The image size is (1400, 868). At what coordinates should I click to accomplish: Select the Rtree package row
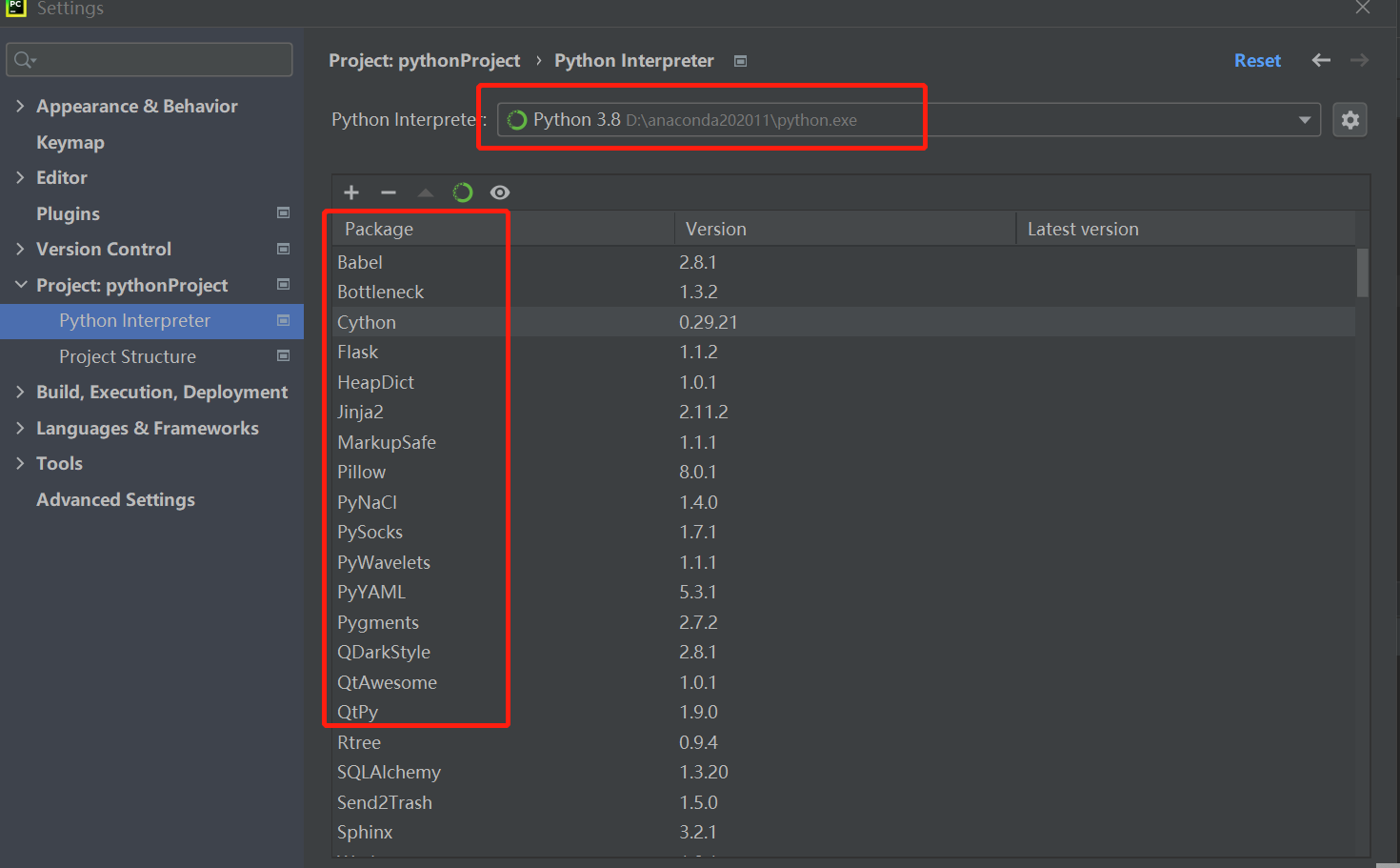(x=844, y=742)
